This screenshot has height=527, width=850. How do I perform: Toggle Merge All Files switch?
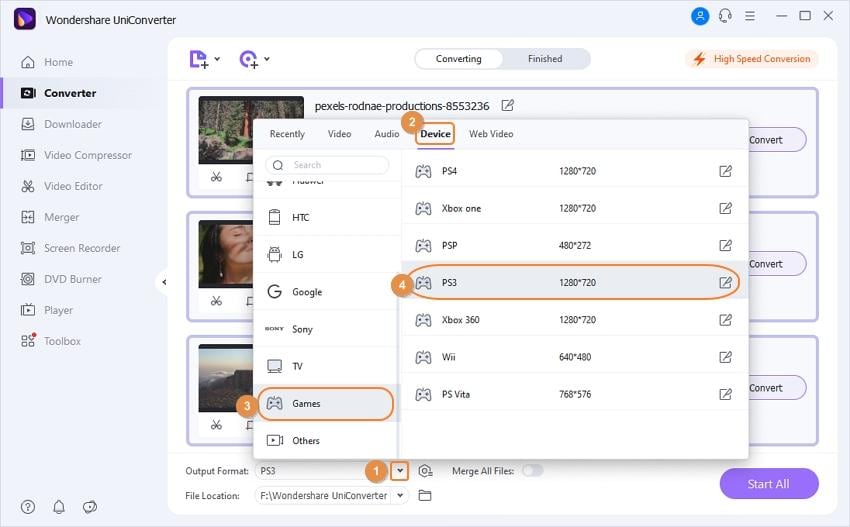pyautogui.click(x=532, y=471)
